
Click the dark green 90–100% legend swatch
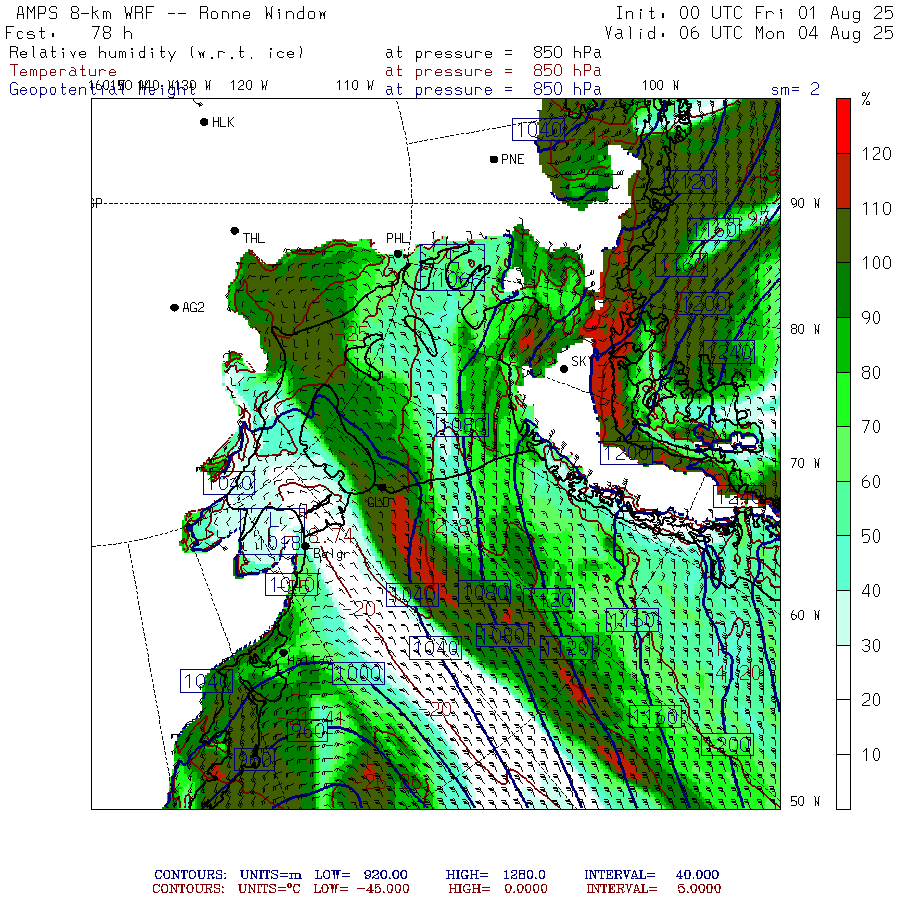point(843,290)
